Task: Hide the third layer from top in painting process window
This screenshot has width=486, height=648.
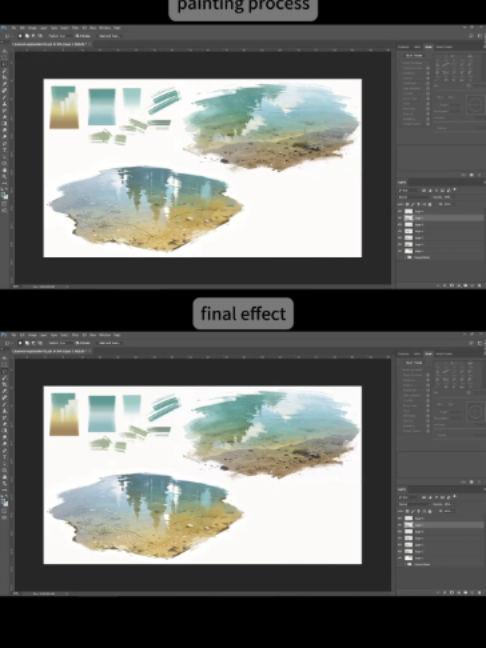Action: tap(400, 224)
